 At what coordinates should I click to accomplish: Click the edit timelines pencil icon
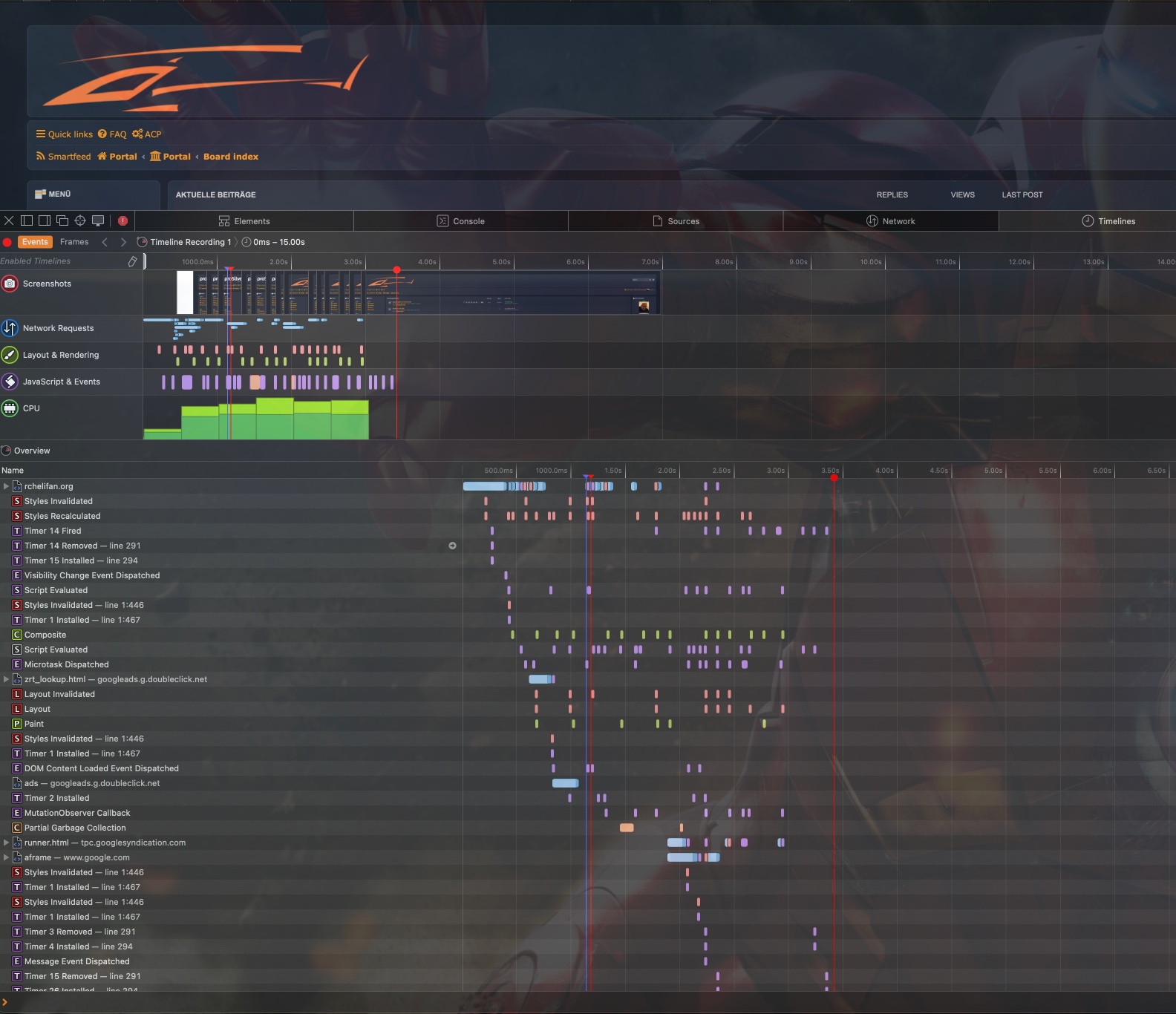132,261
